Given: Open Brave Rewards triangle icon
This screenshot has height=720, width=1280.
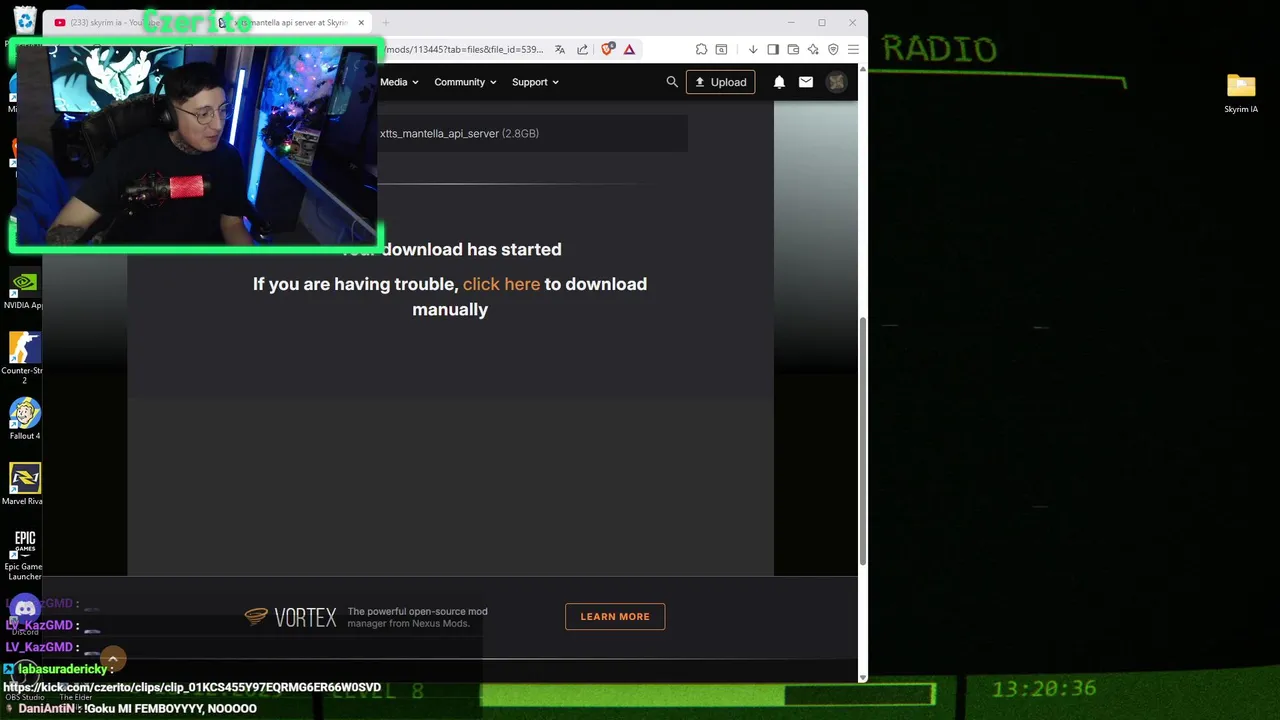Looking at the screenshot, I should pos(629,49).
